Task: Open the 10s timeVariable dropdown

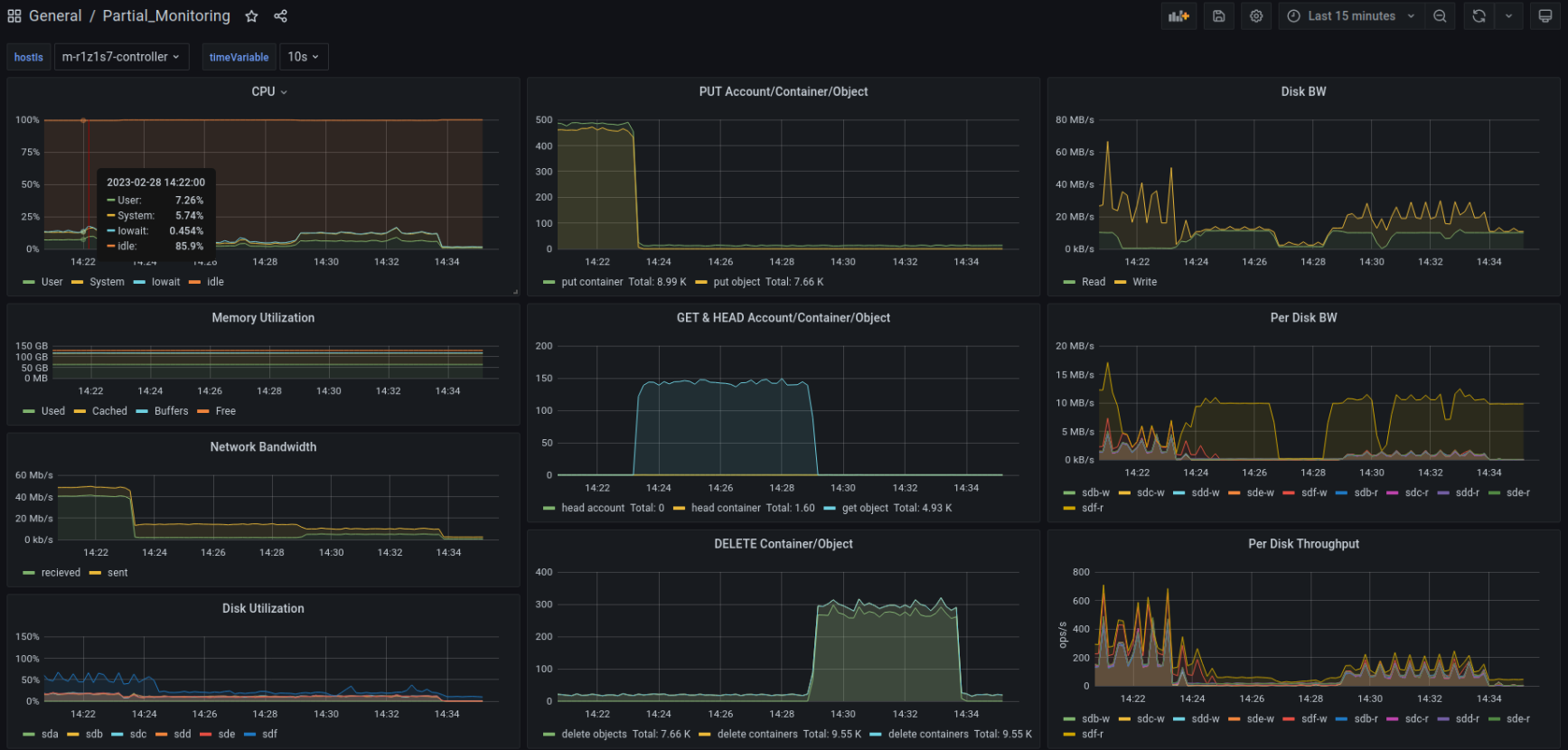Action: 303,57
